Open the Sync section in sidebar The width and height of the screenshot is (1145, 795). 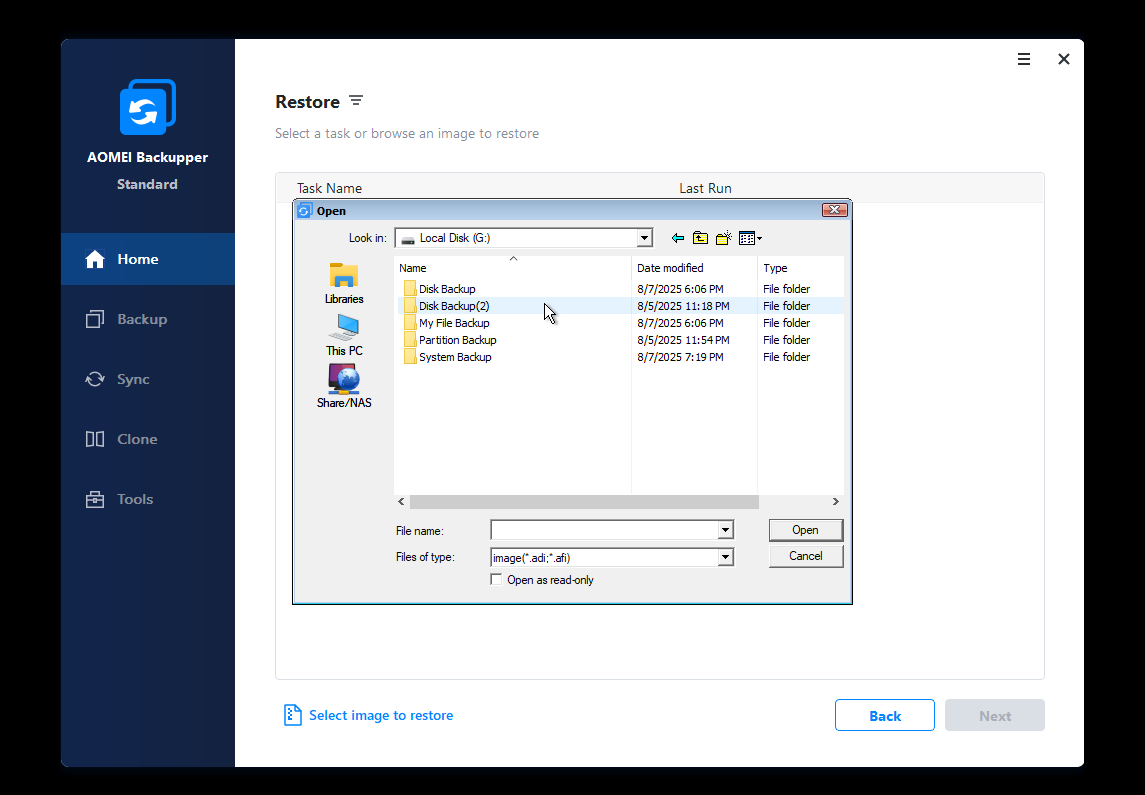[x=148, y=379]
